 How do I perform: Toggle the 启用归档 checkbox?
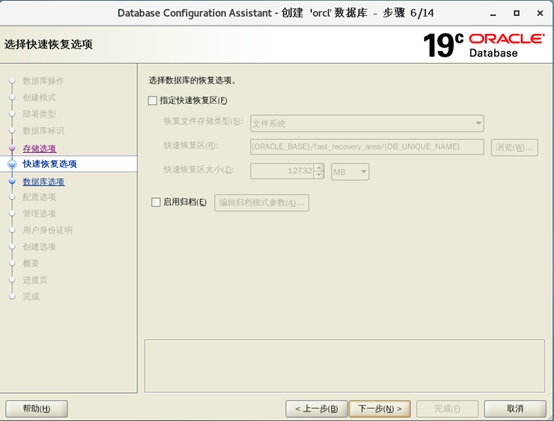coord(156,202)
